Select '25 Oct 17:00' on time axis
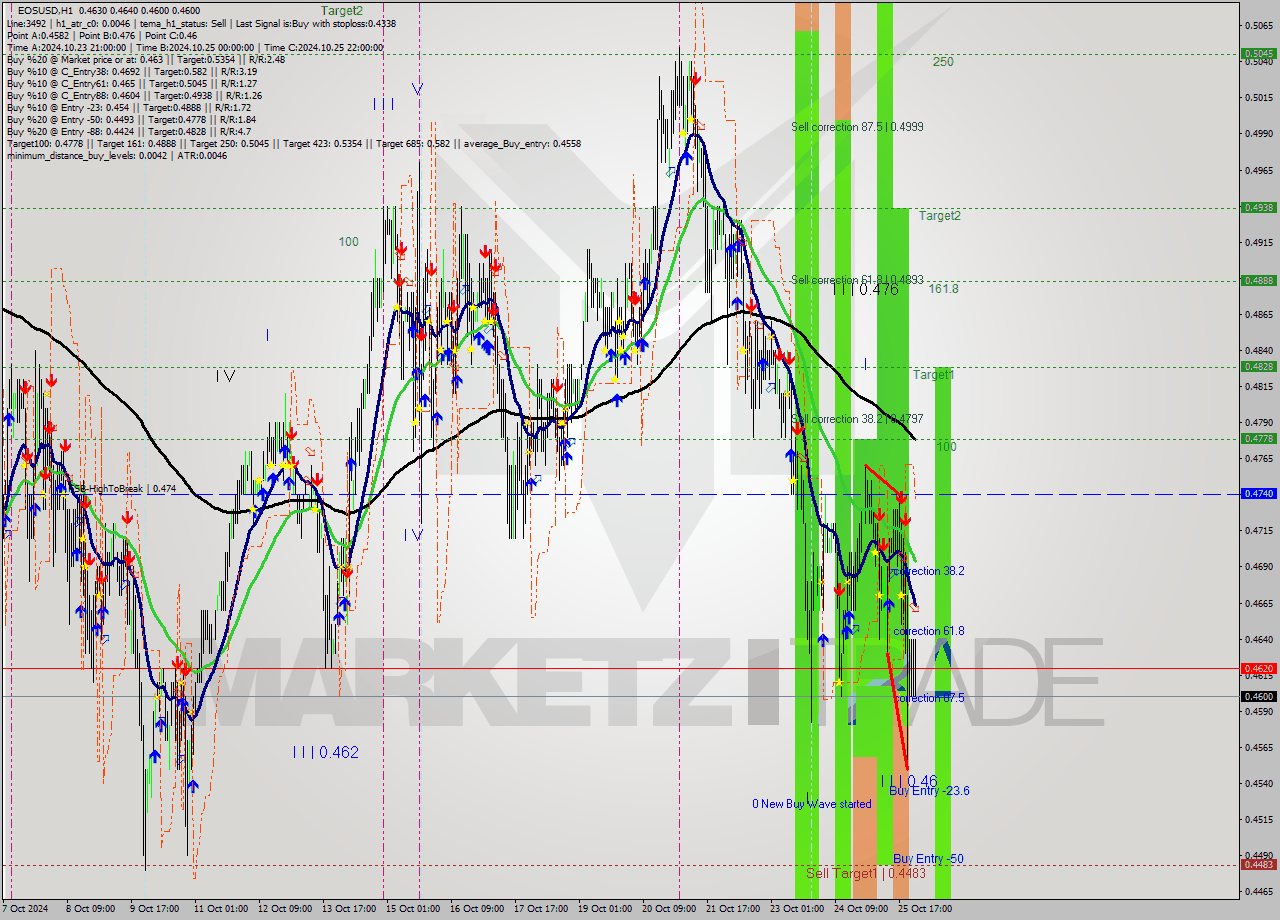The image size is (1280, 920). [925, 909]
